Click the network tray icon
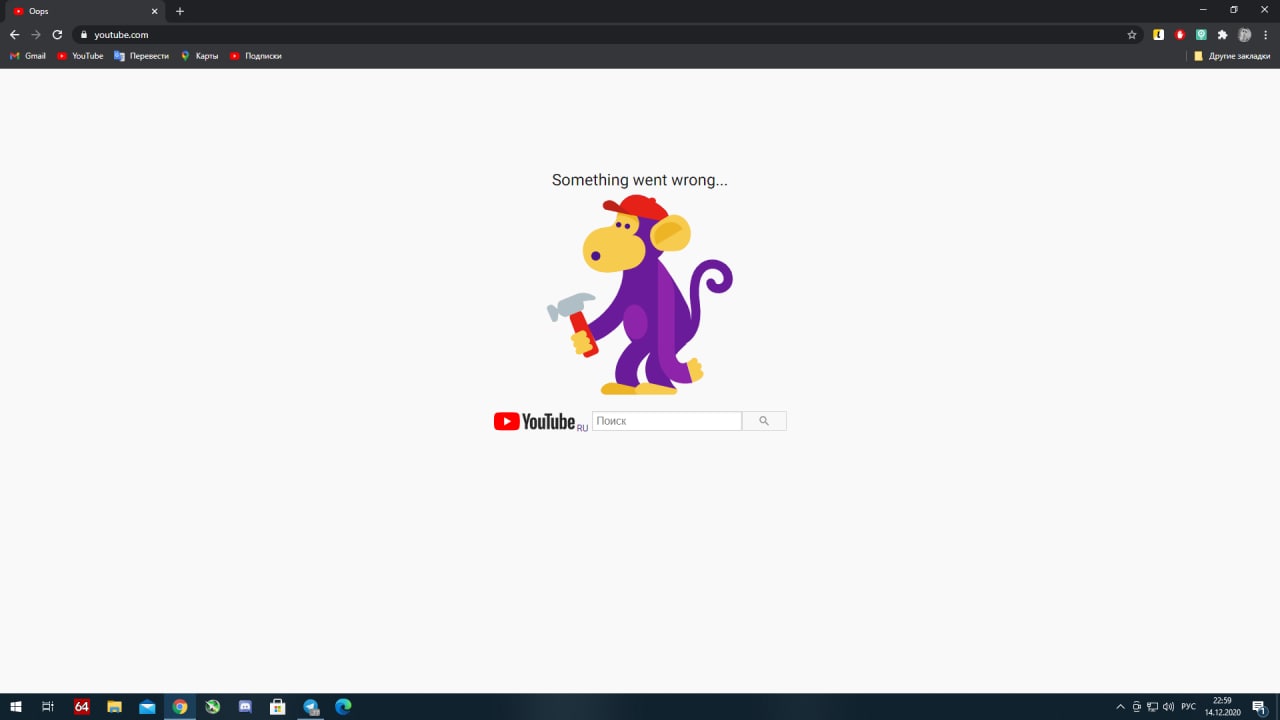Image resolution: width=1280 pixels, height=720 pixels. (1152, 706)
